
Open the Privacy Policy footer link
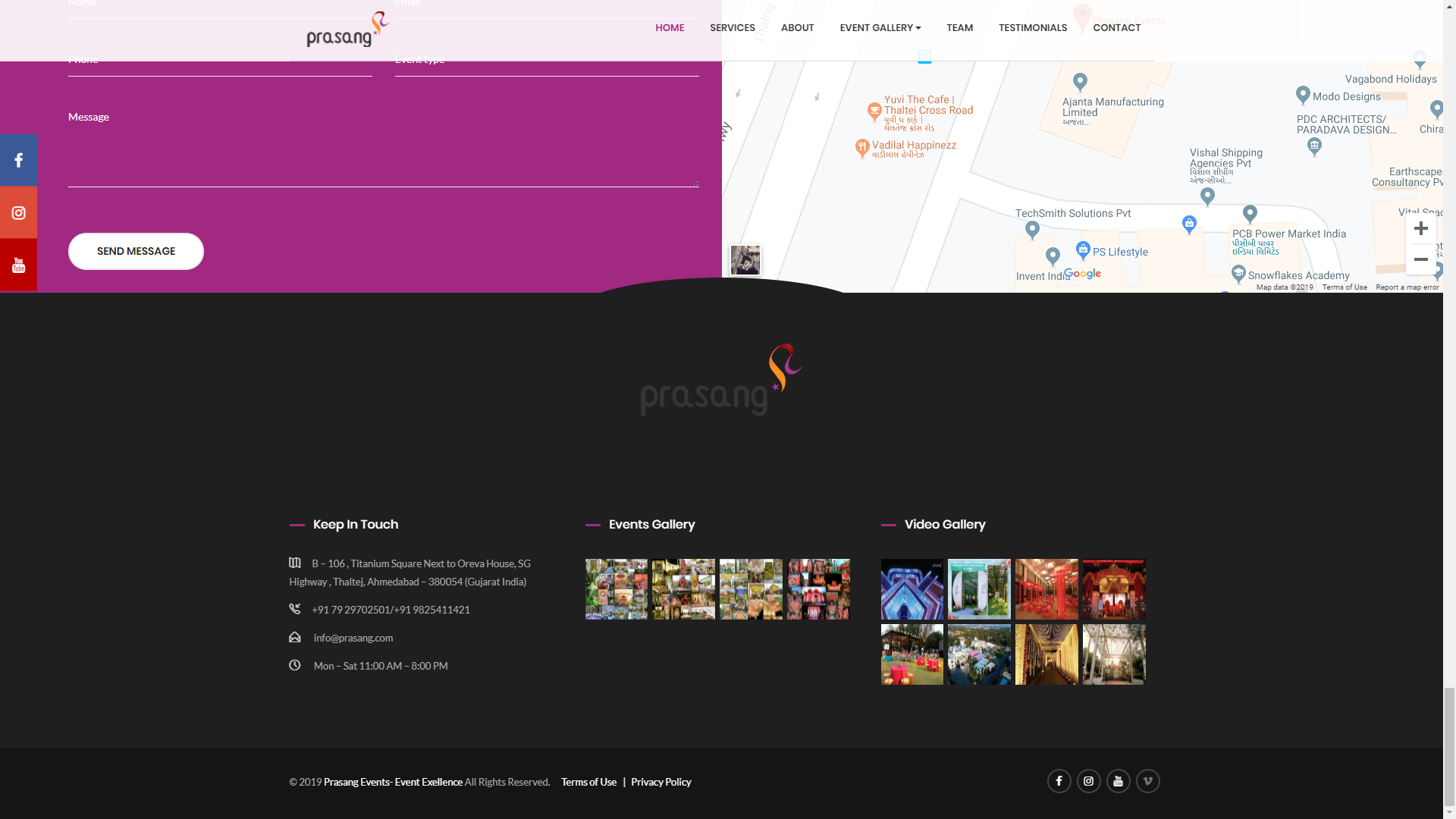pyautogui.click(x=661, y=782)
